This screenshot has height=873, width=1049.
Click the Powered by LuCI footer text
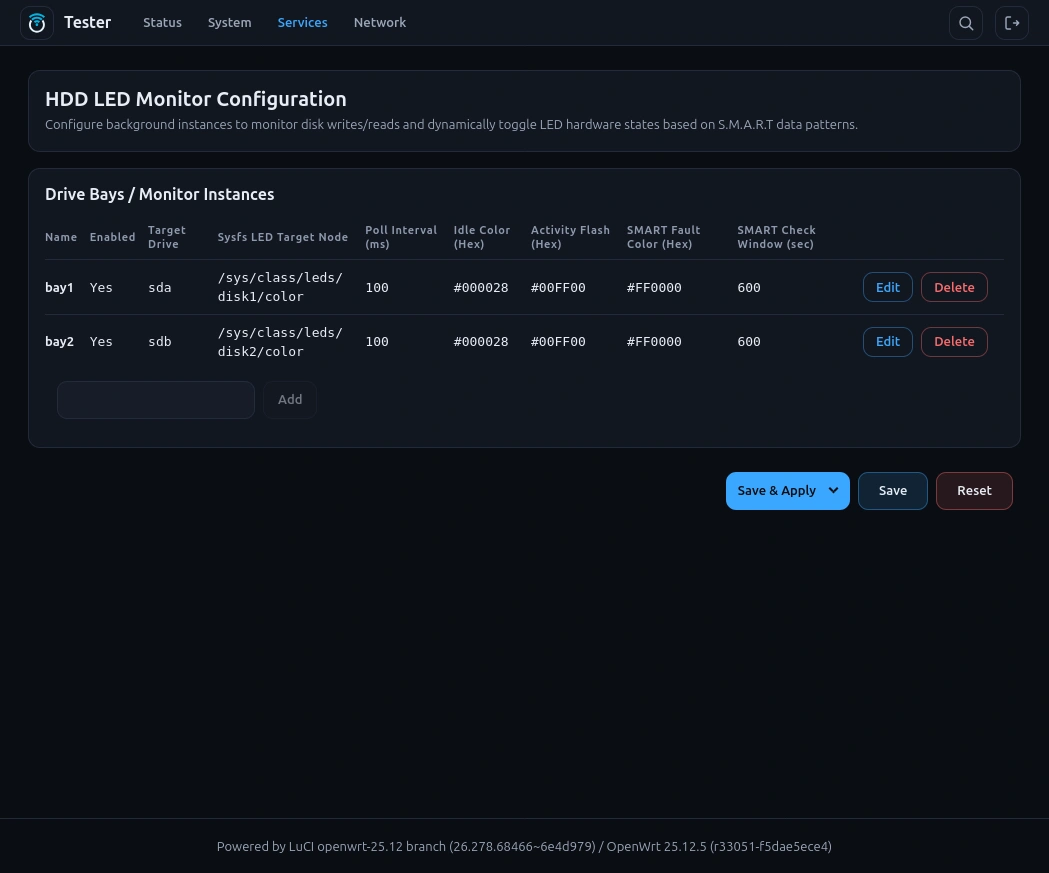click(524, 846)
